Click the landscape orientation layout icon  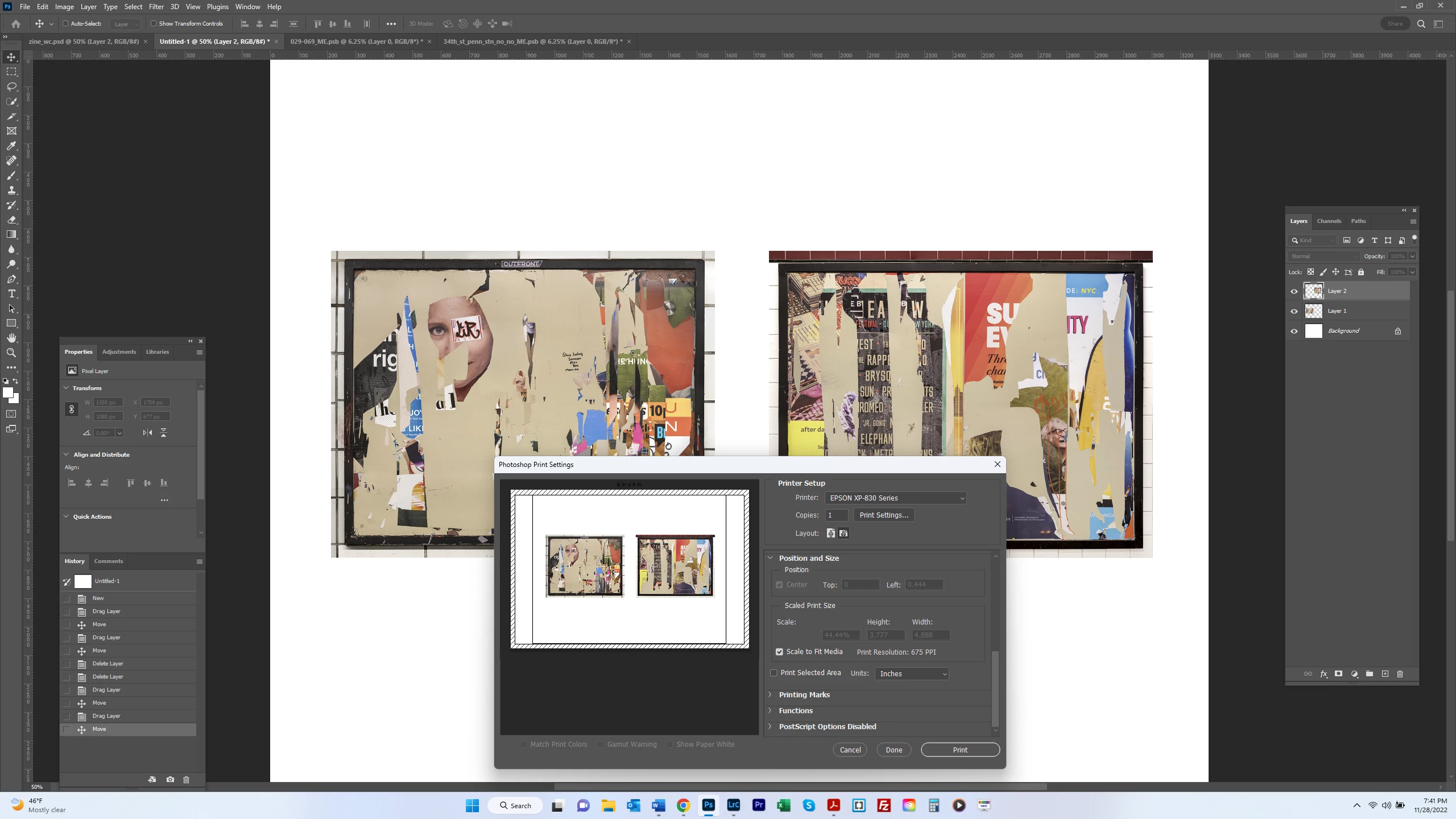coord(843,533)
